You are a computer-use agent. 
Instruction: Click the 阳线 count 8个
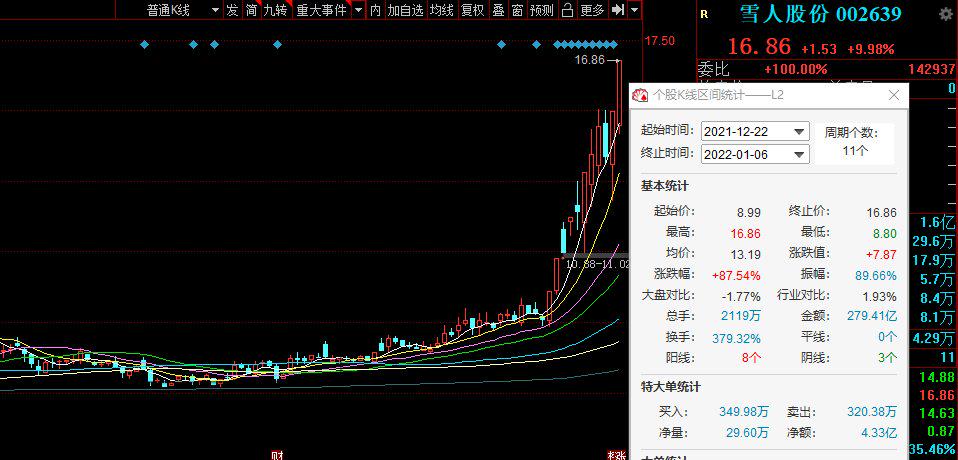751,358
